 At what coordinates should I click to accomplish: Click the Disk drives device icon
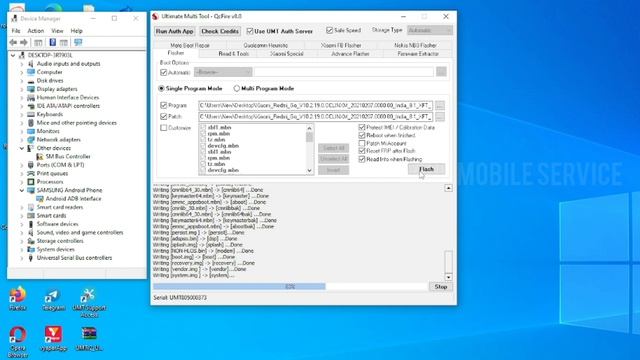coord(31,80)
